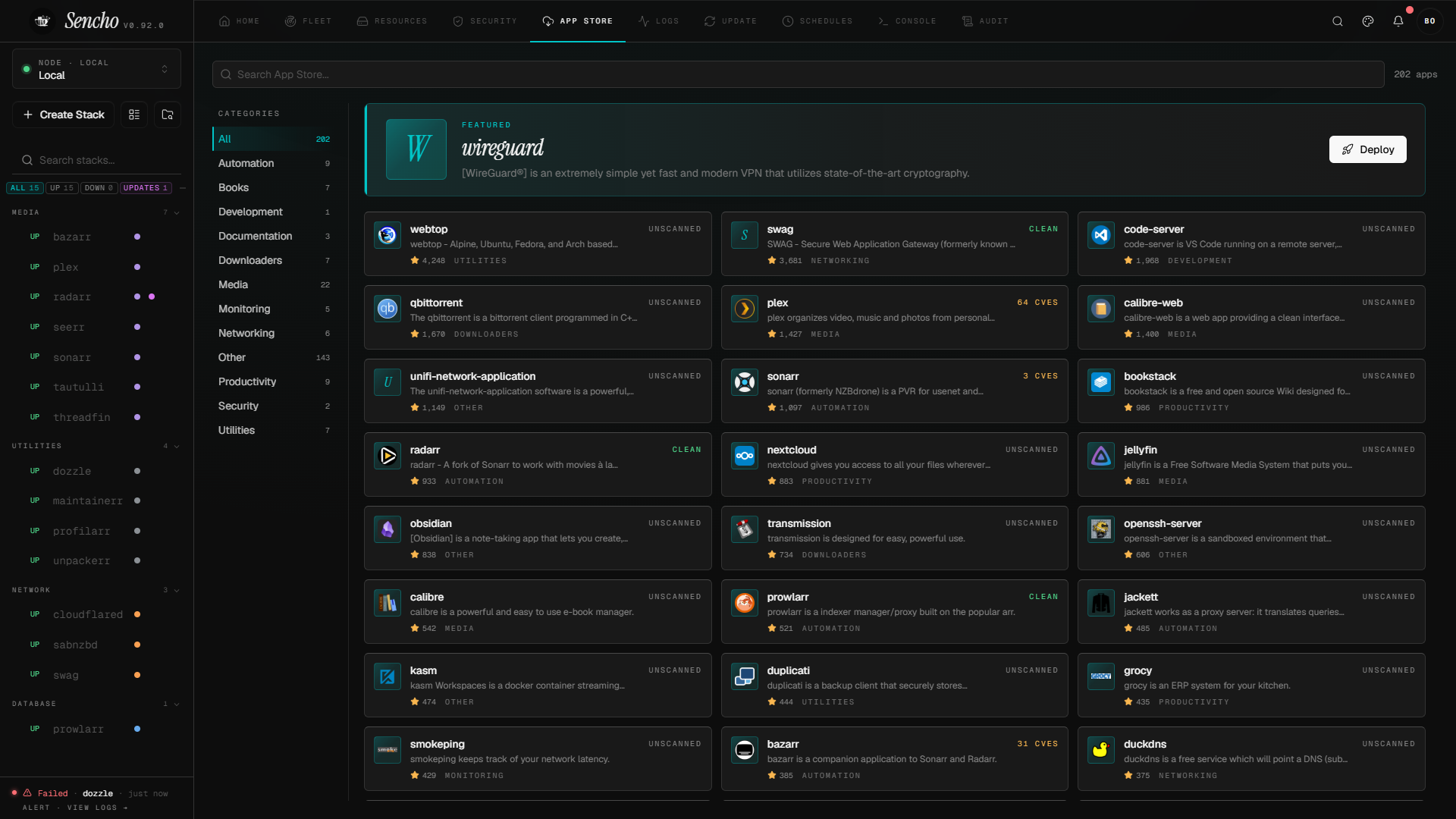The height and width of the screenshot is (819, 1456).
Task: Click the prowlarr app icon in store
Action: tap(745, 603)
